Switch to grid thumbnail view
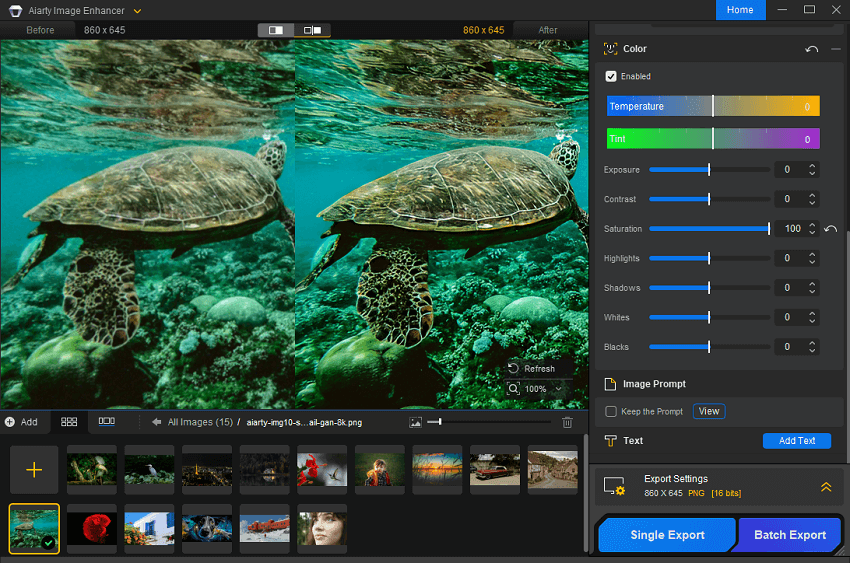 click(69, 422)
